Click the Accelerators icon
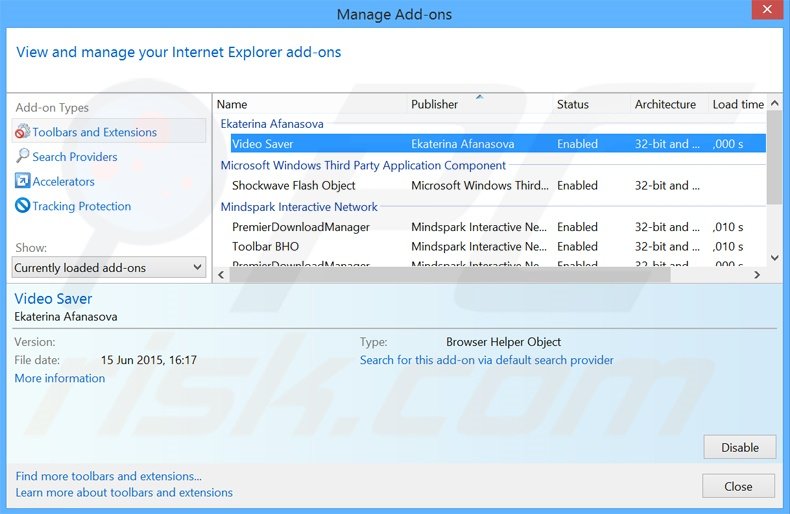 pyautogui.click(x=22, y=182)
